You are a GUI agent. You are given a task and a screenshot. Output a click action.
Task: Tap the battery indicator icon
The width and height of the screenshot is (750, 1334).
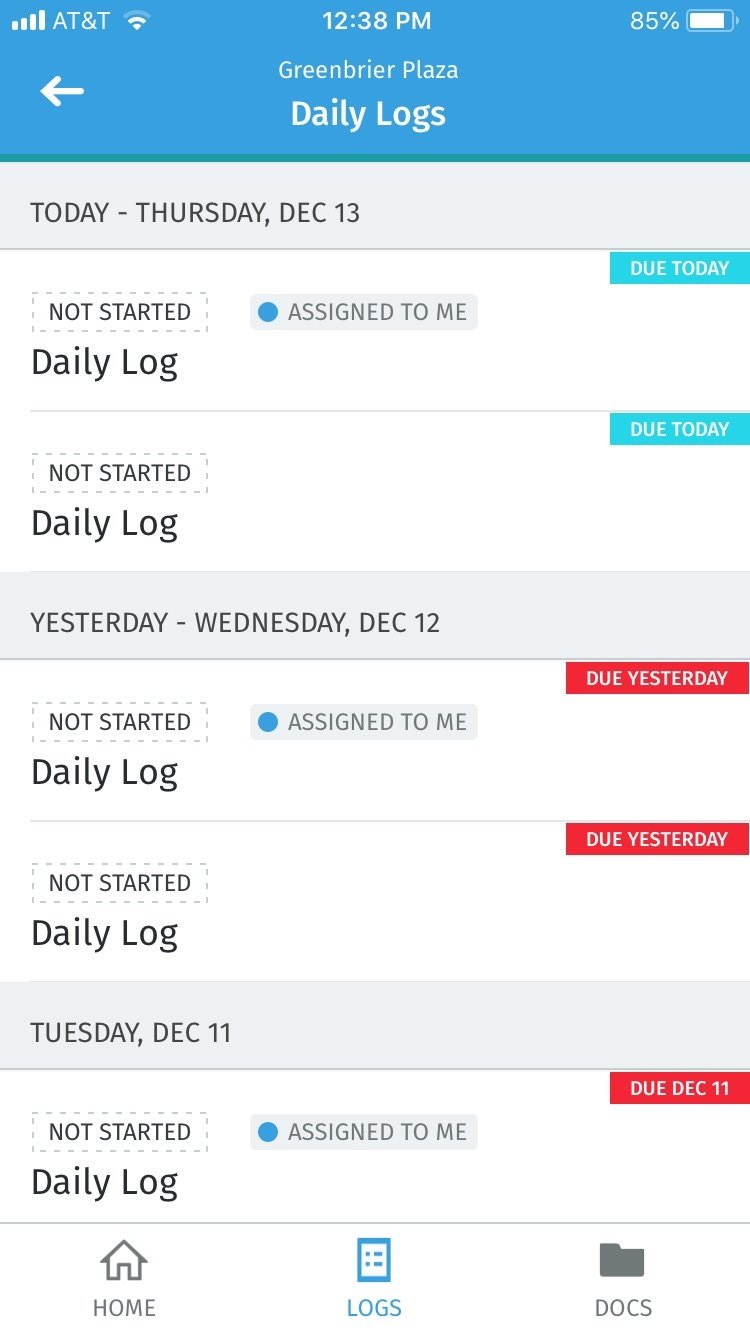712,21
